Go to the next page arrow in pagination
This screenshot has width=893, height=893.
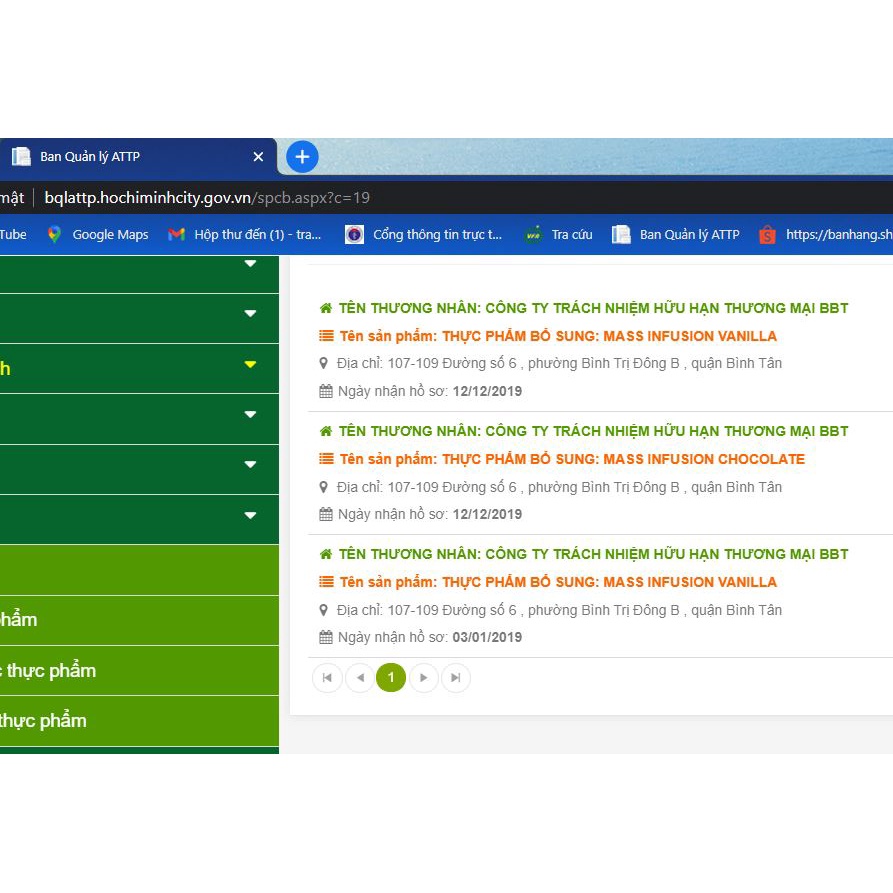[x=423, y=678]
